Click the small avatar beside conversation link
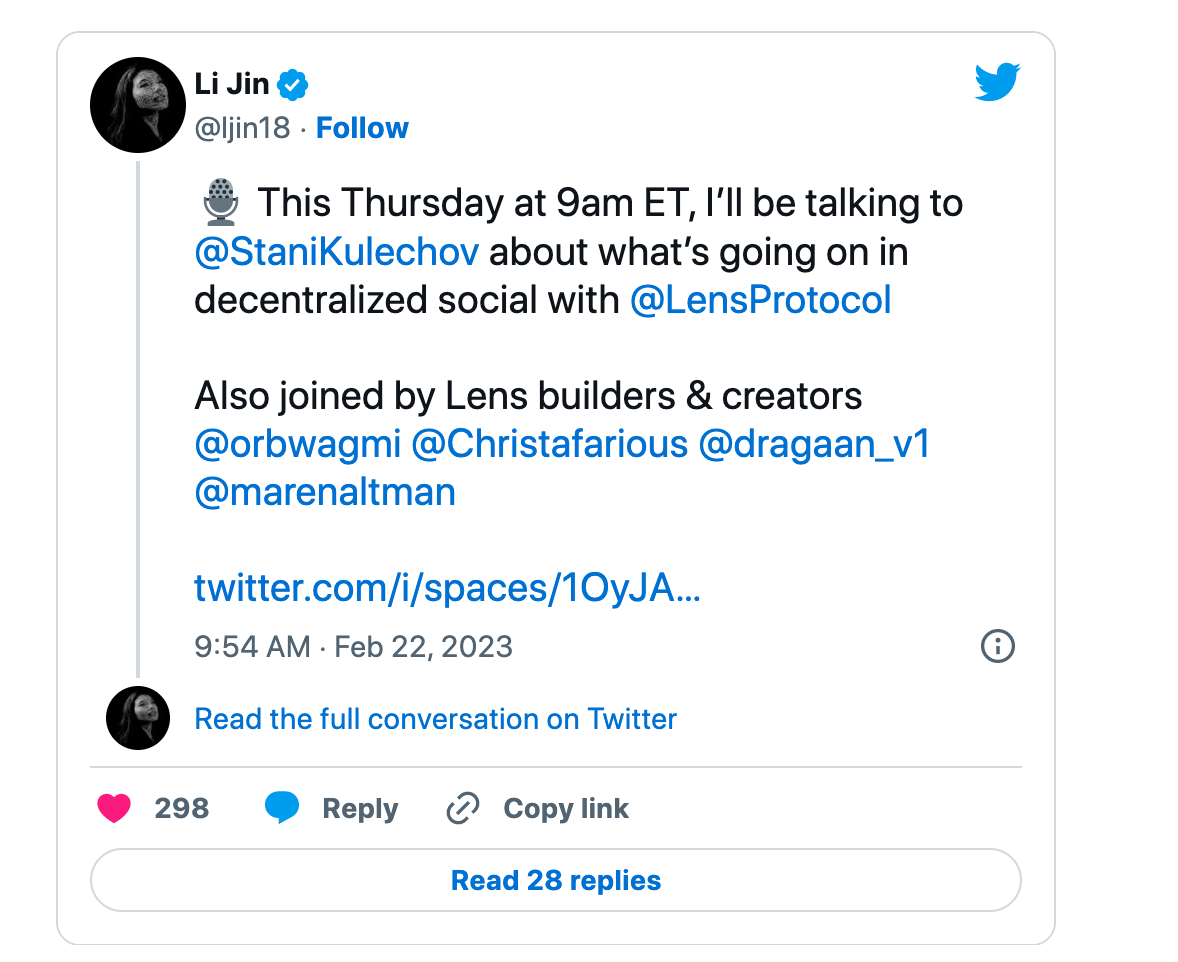The image size is (1178, 962). click(138, 718)
